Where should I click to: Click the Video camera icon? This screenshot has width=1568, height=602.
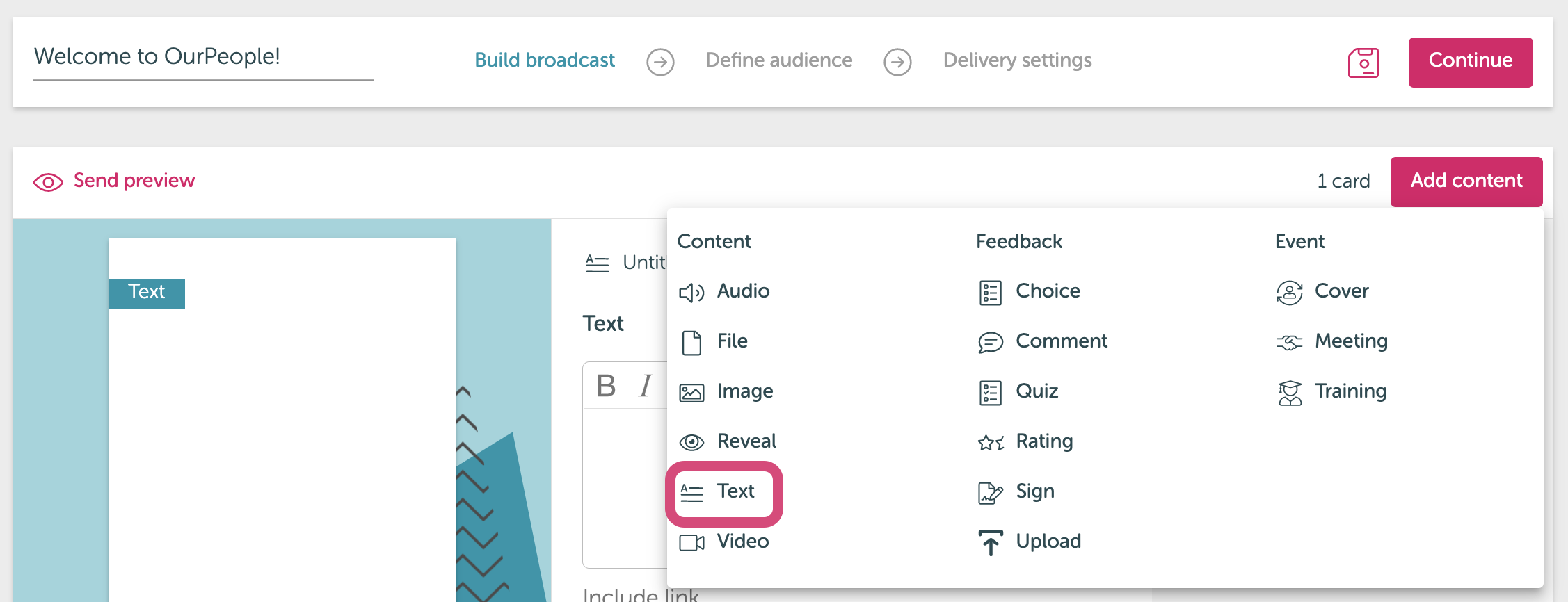coord(691,543)
